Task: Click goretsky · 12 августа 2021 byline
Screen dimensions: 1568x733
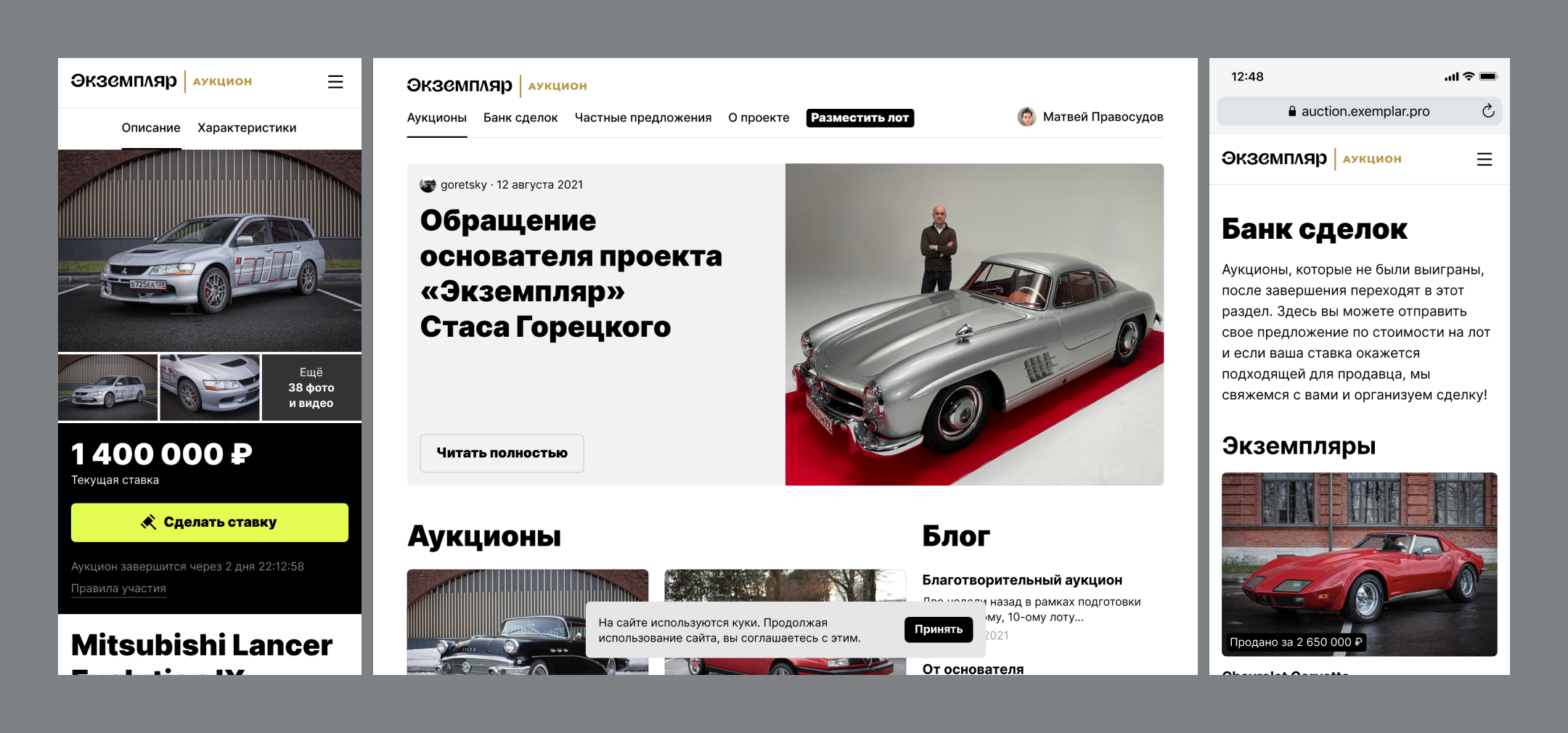Action: click(512, 185)
